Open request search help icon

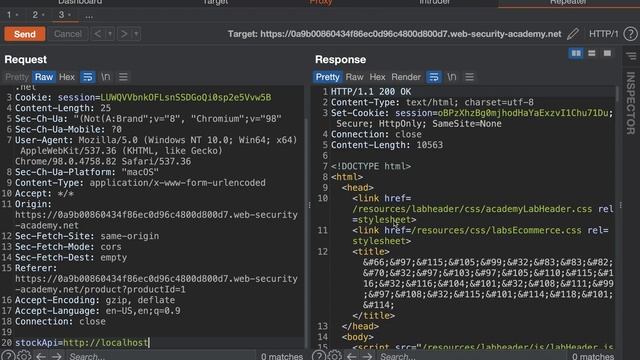click(8, 356)
